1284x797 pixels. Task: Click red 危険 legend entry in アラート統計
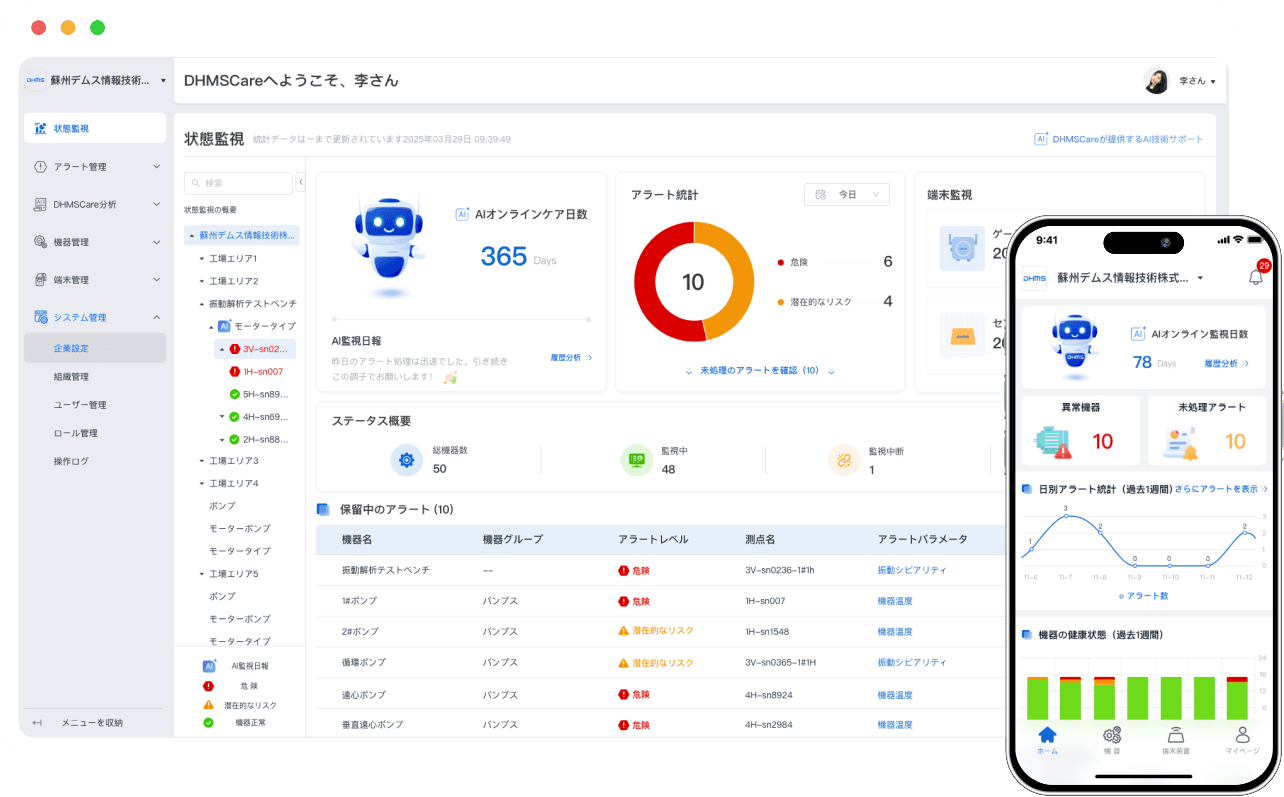[x=834, y=262]
